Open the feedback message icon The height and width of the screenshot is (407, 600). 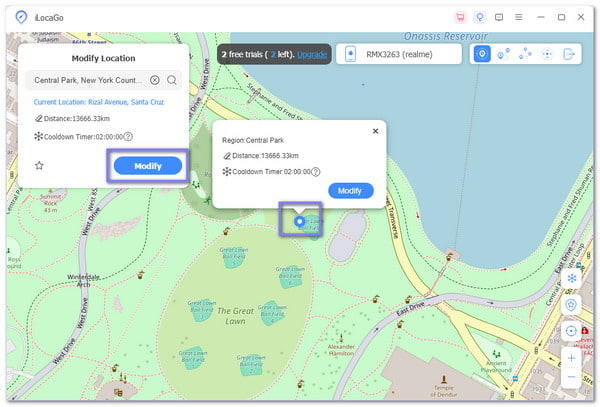[x=499, y=17]
